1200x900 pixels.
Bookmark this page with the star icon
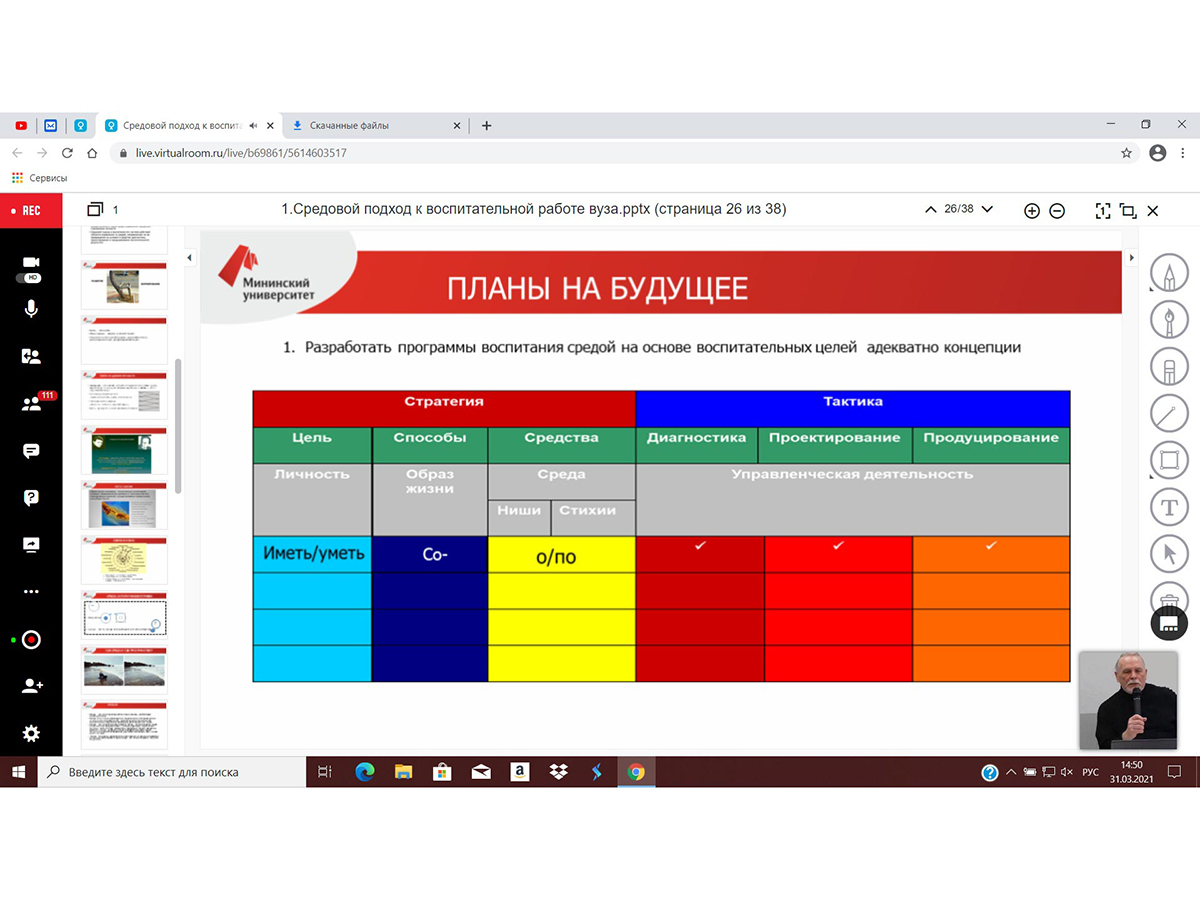coord(1127,153)
